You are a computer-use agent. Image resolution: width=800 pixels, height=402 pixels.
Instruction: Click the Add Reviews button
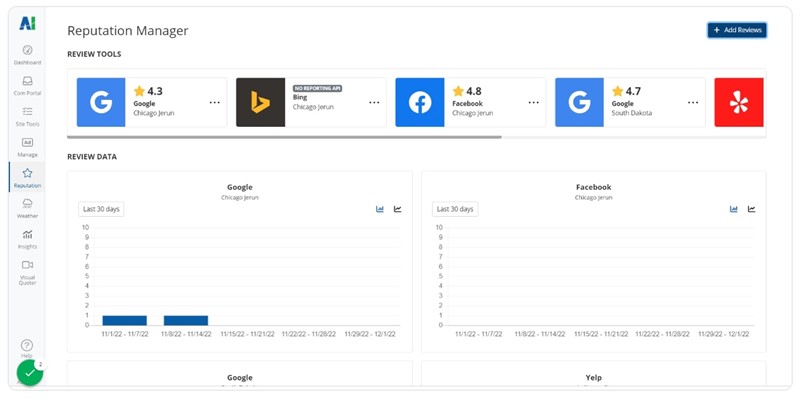click(x=737, y=30)
